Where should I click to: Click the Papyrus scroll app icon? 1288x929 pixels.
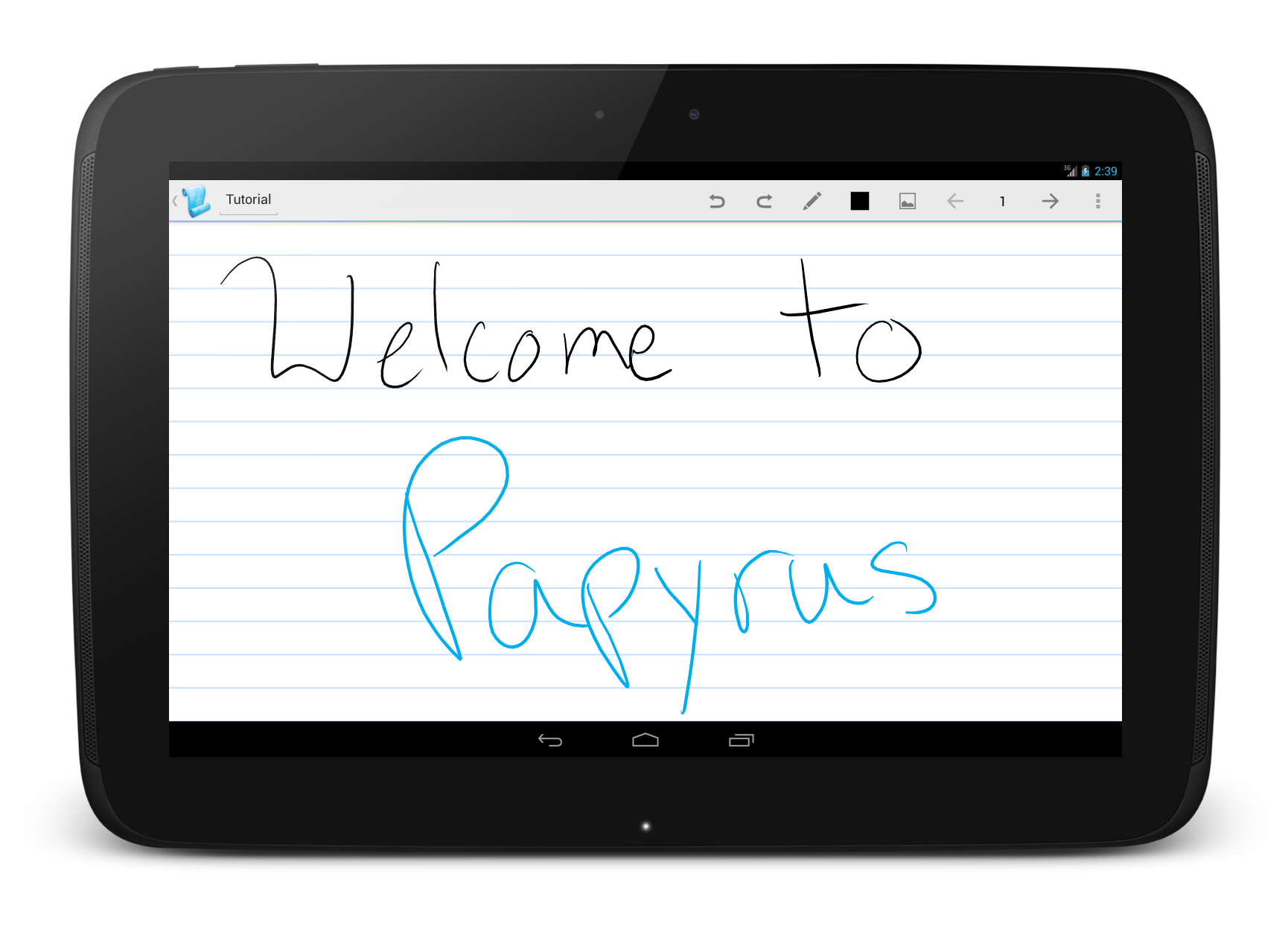pyautogui.click(x=197, y=201)
